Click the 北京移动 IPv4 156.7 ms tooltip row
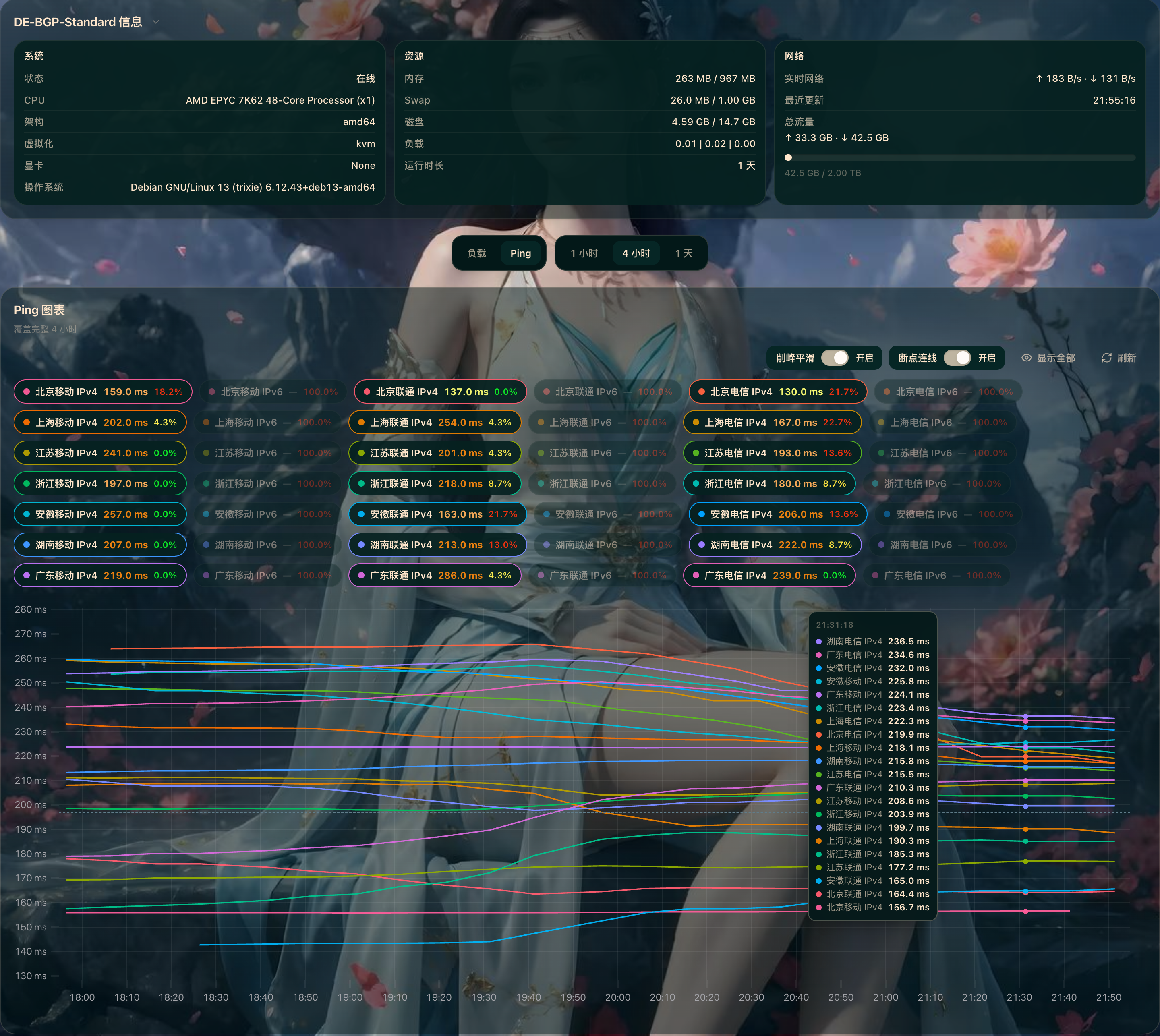1160x1036 pixels. coord(872,908)
